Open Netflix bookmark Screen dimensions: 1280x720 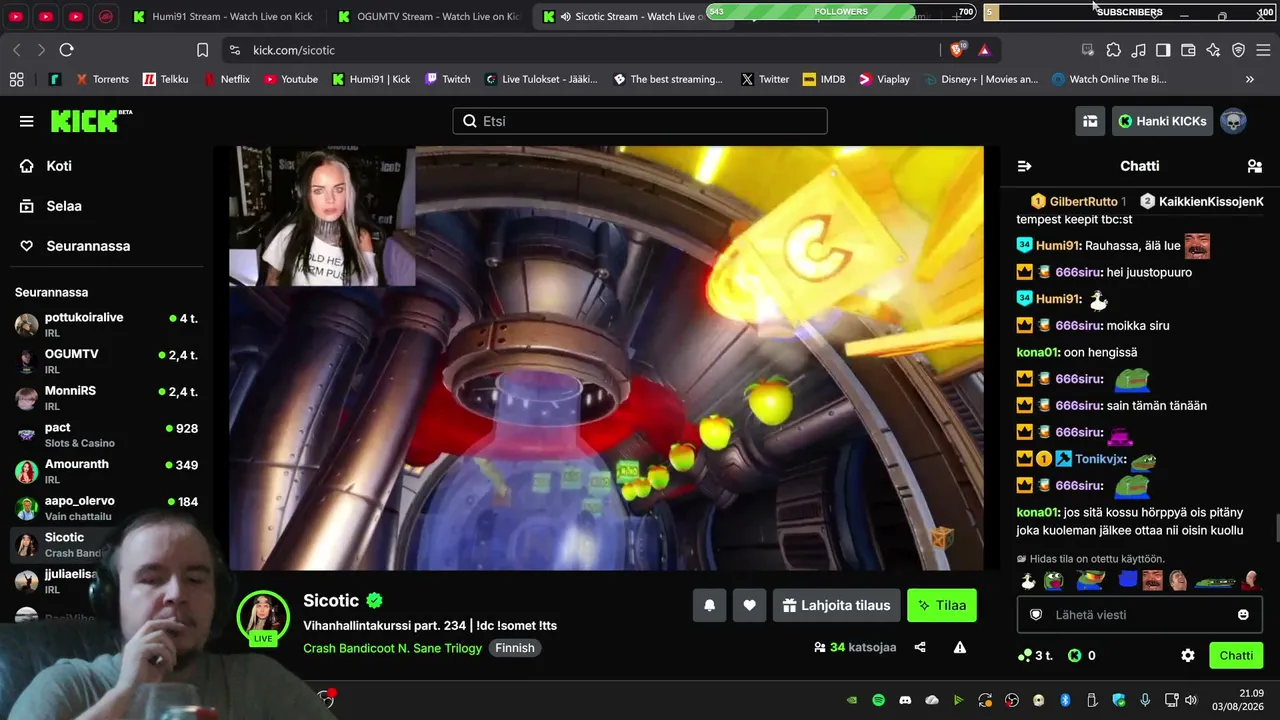click(x=226, y=79)
